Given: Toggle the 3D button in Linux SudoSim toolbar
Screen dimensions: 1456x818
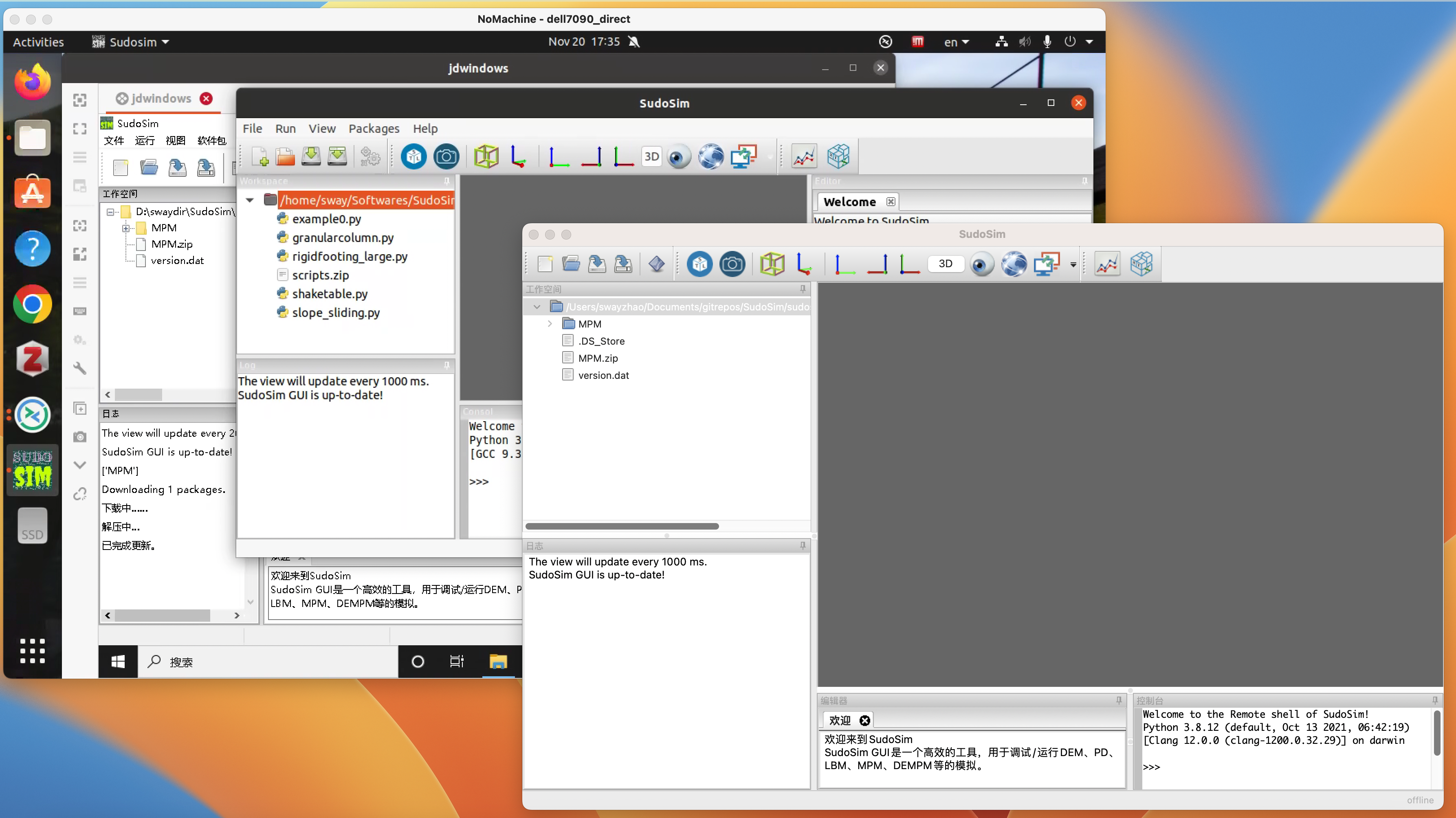Looking at the screenshot, I should [x=651, y=156].
